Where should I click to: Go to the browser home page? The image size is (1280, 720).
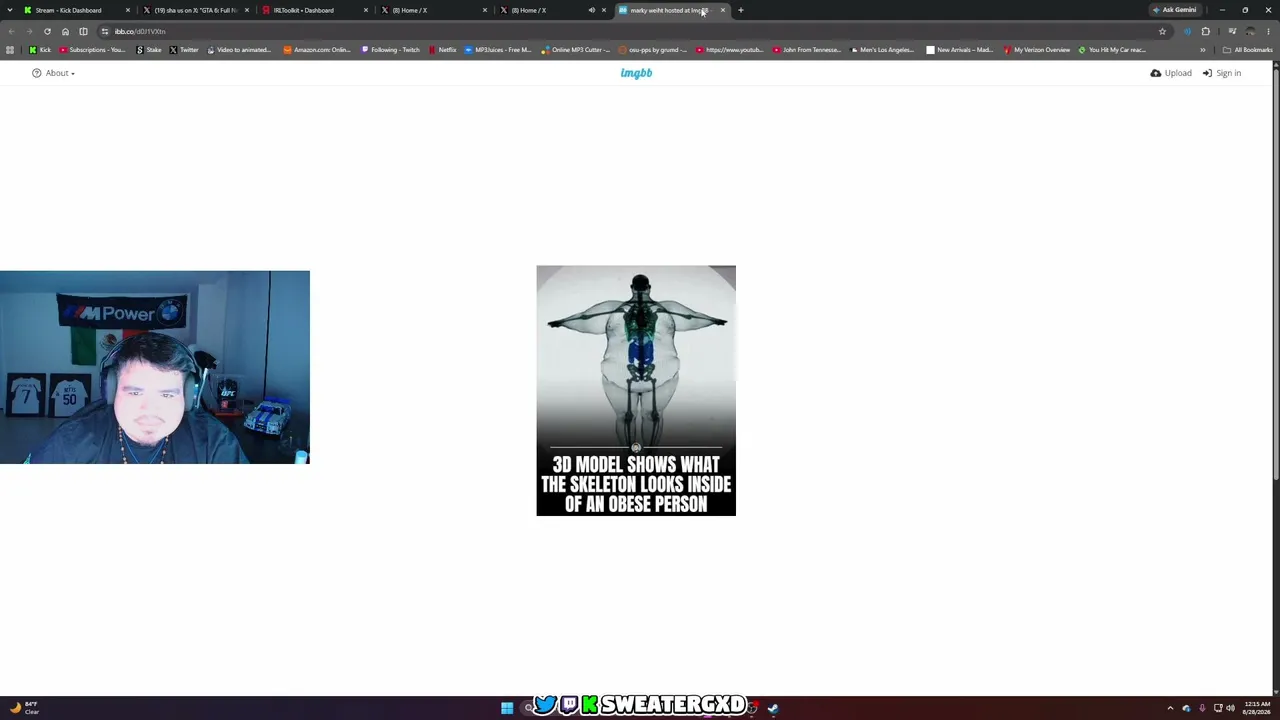[x=65, y=31]
